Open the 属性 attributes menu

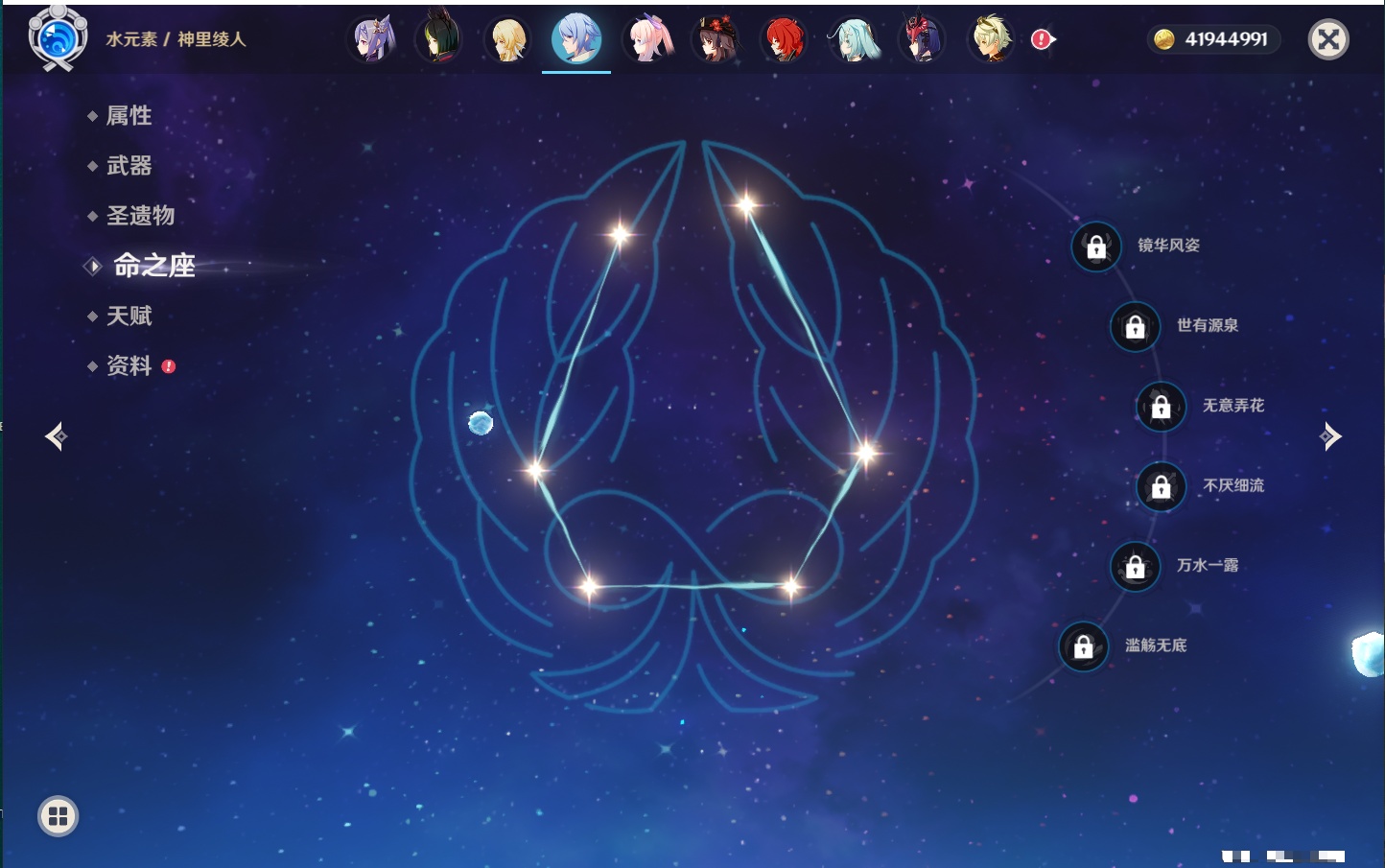coord(129,116)
